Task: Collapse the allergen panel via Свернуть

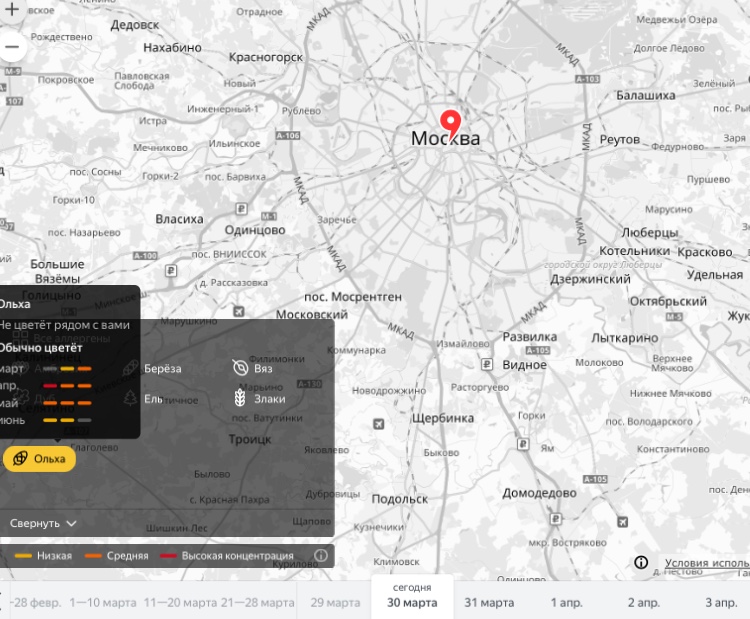Action: [36, 523]
